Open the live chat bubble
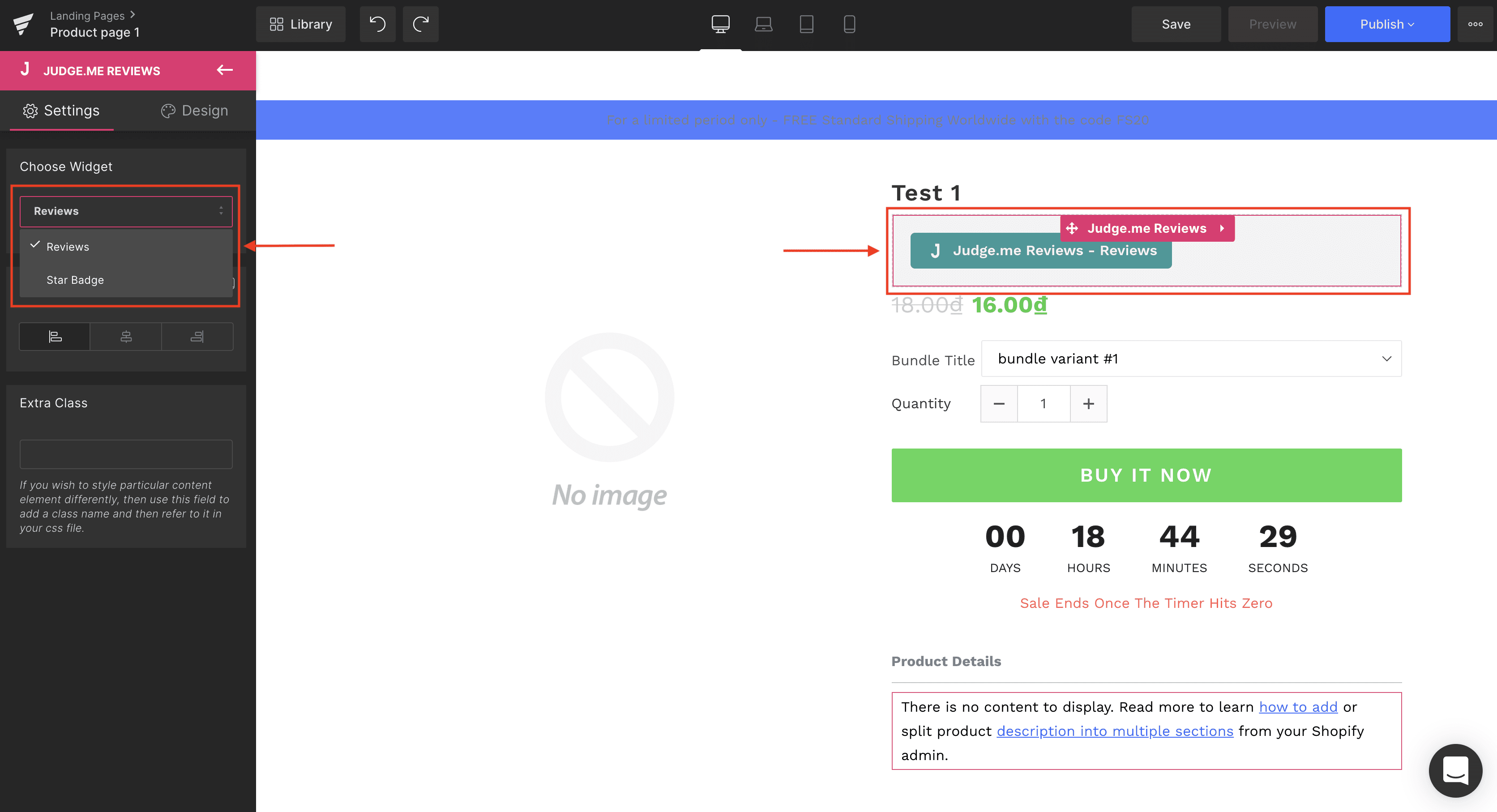Screen dimensions: 1497x812 (x=1455, y=770)
